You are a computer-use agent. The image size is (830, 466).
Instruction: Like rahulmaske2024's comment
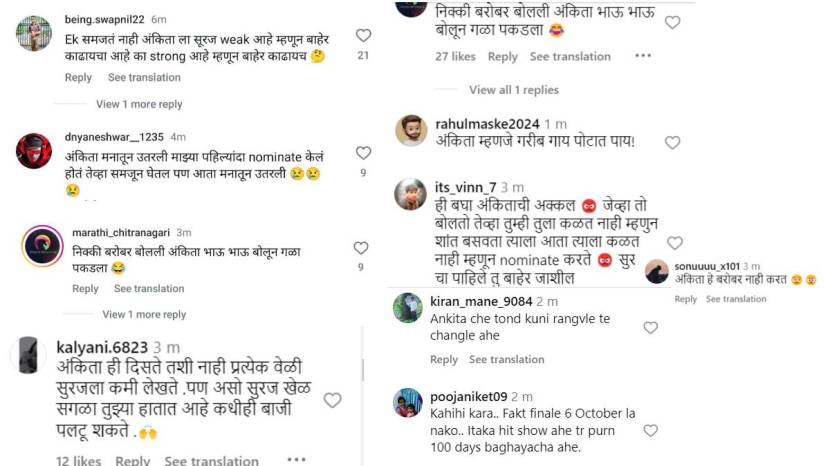pos(672,143)
